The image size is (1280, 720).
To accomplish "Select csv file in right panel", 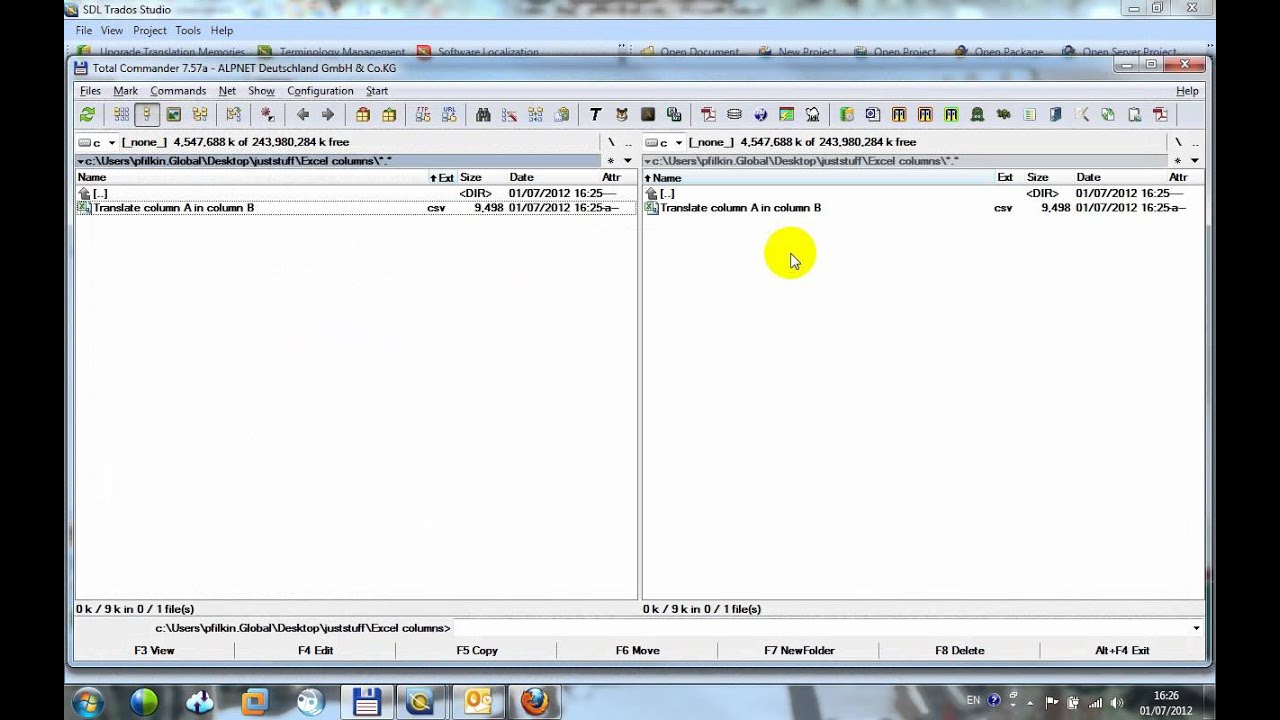I will click(x=922, y=208).
